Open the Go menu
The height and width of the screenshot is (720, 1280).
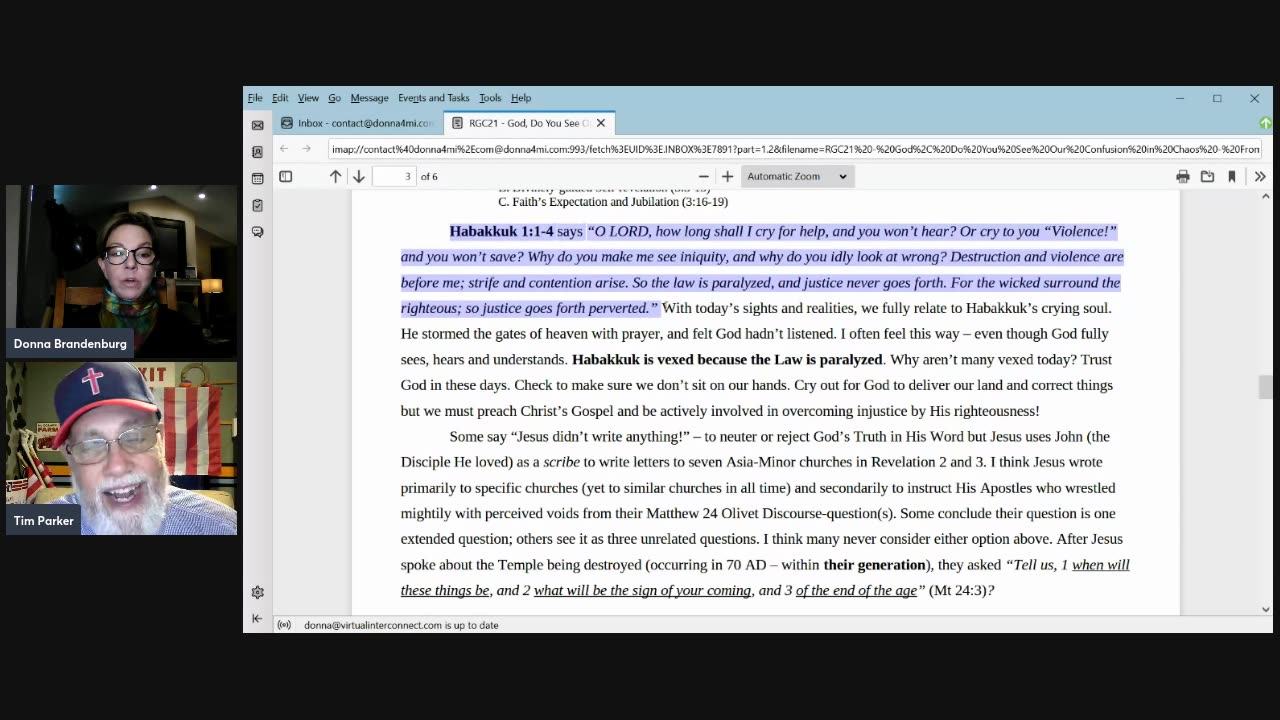point(334,98)
